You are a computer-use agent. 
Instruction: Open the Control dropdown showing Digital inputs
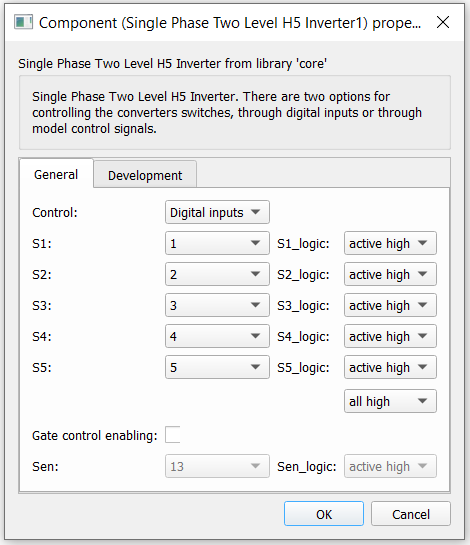click(x=217, y=212)
